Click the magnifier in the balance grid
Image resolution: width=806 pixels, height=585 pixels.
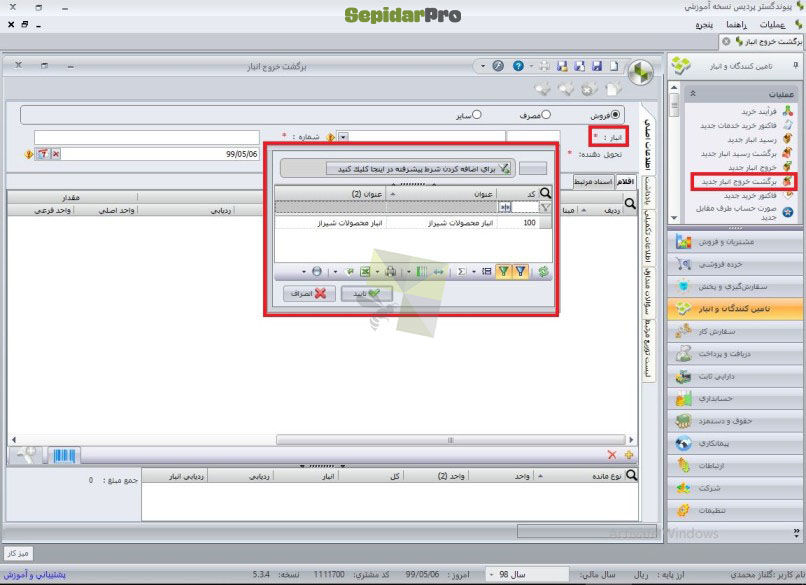point(631,476)
